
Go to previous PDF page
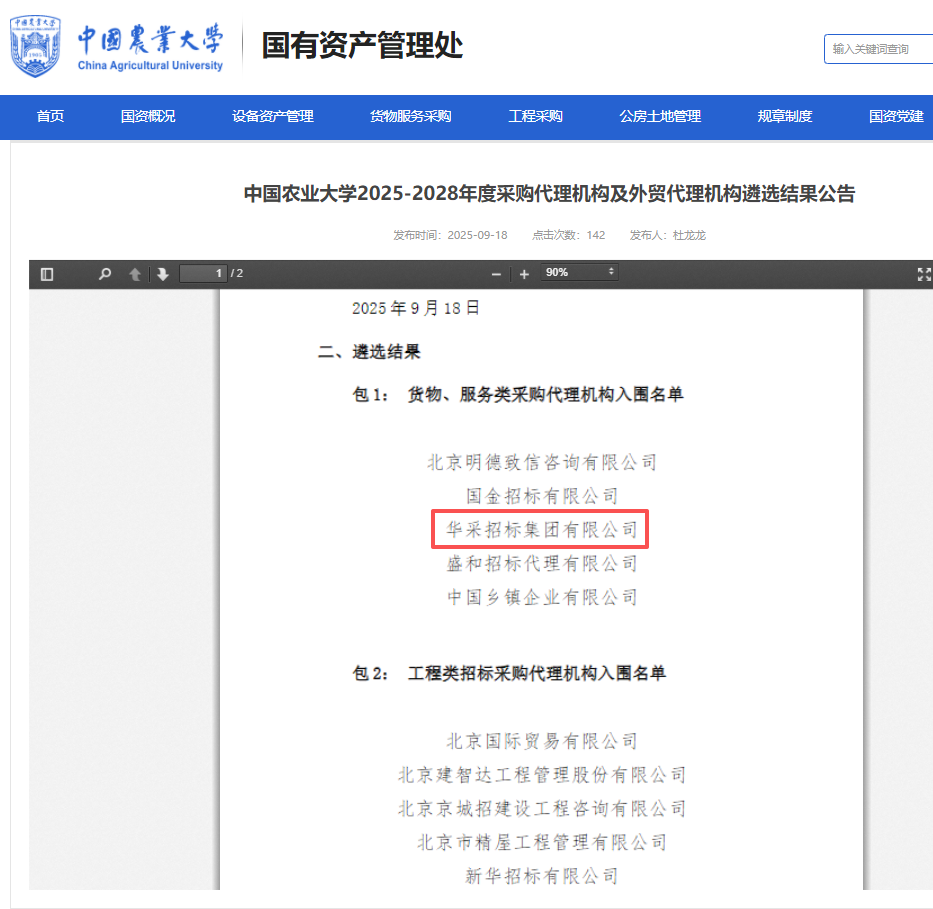(x=135, y=274)
